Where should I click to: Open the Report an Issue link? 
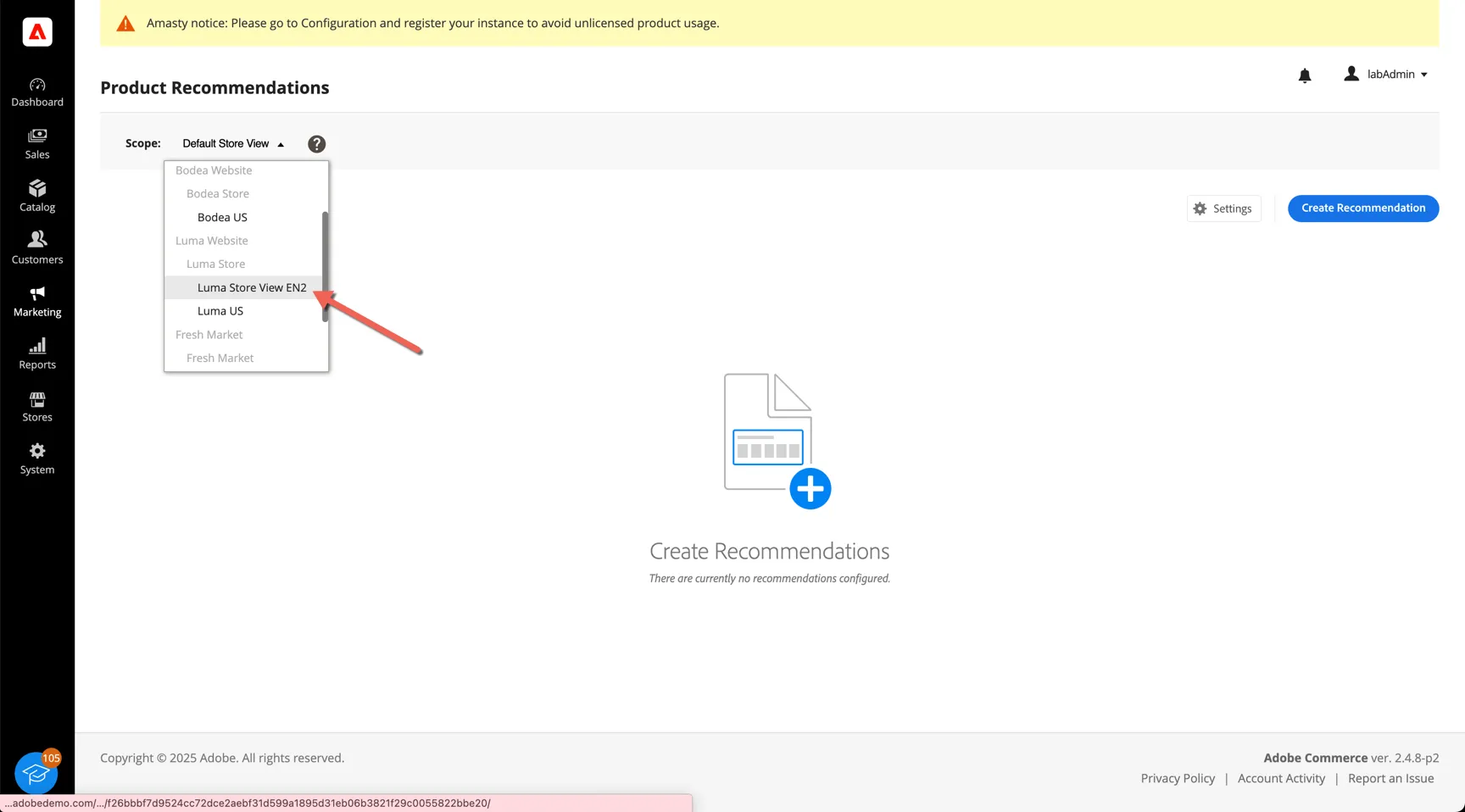tap(1390, 778)
